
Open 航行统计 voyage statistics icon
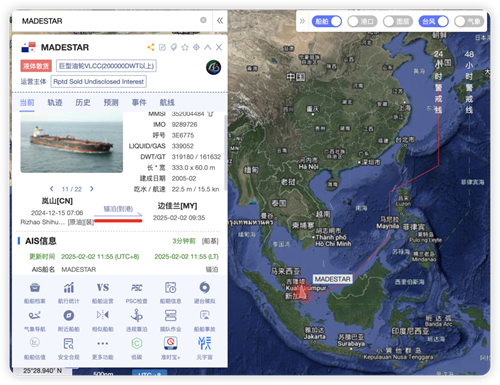(x=69, y=288)
